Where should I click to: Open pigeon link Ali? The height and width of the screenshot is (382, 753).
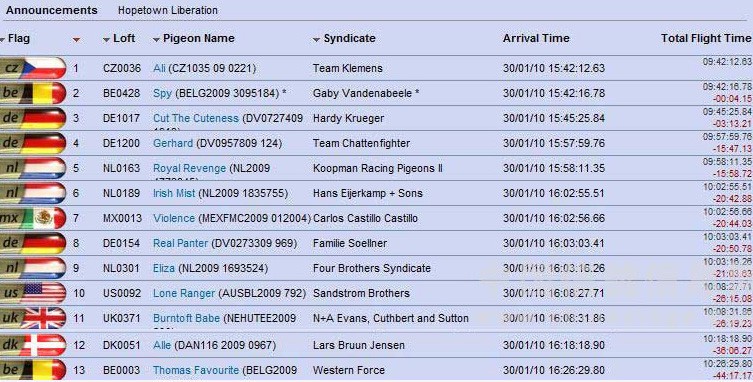click(159, 68)
